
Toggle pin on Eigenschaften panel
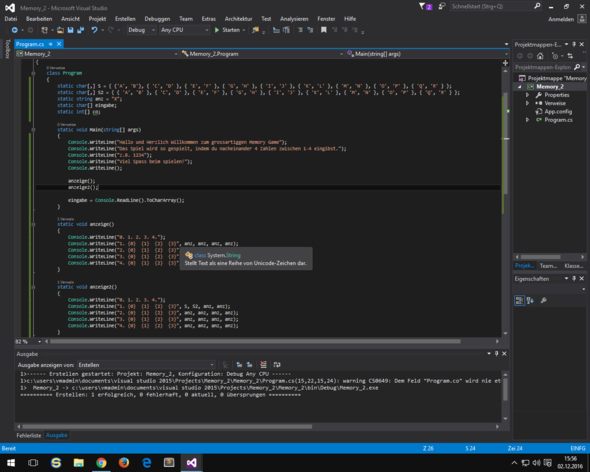(574, 279)
